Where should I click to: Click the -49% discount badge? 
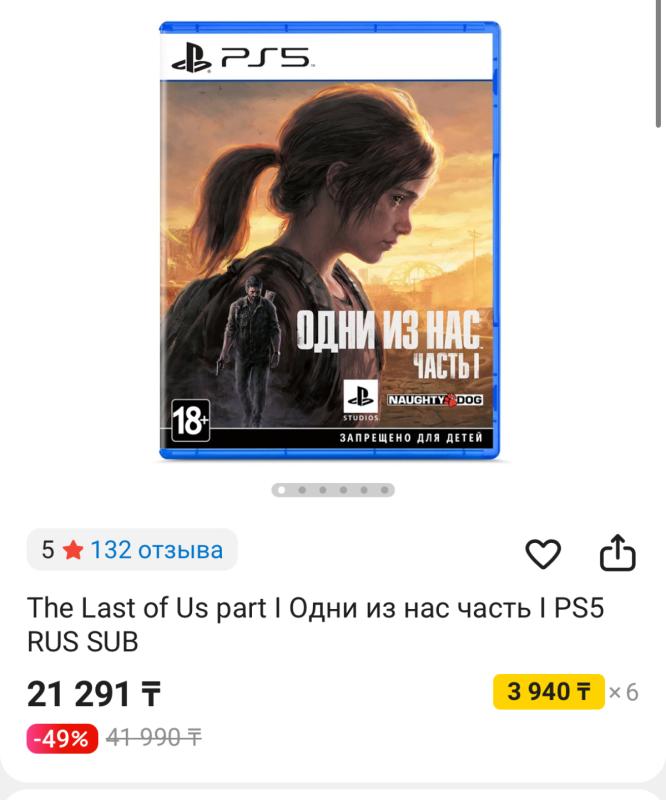(62, 738)
